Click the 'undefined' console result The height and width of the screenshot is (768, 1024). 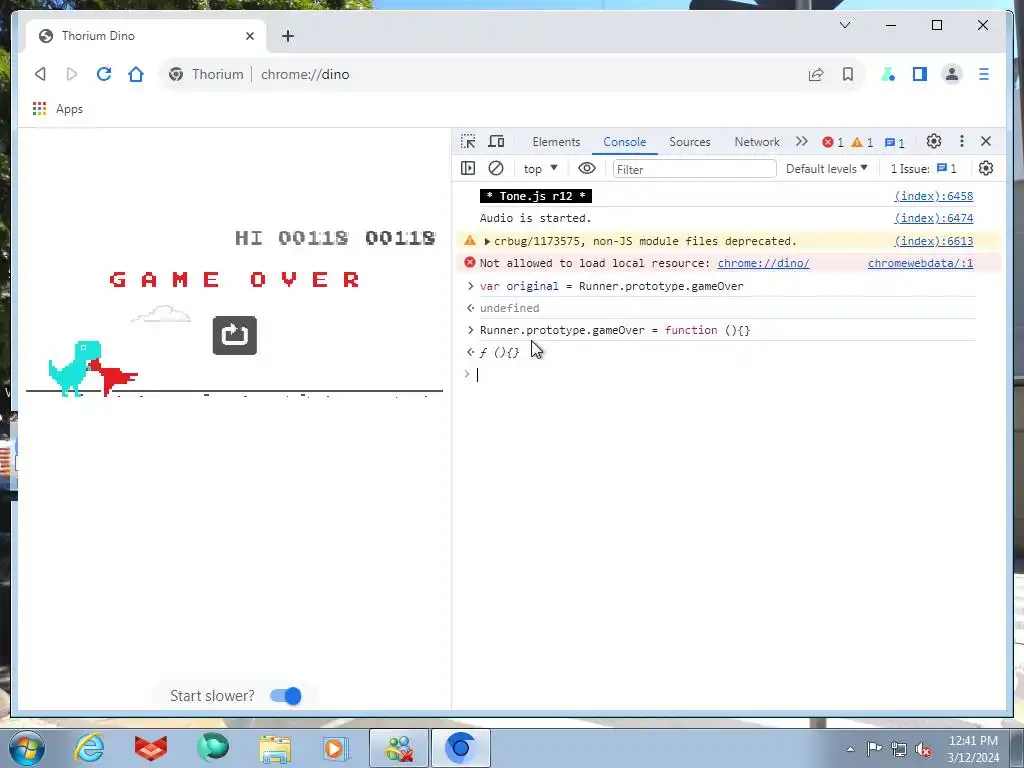509,308
